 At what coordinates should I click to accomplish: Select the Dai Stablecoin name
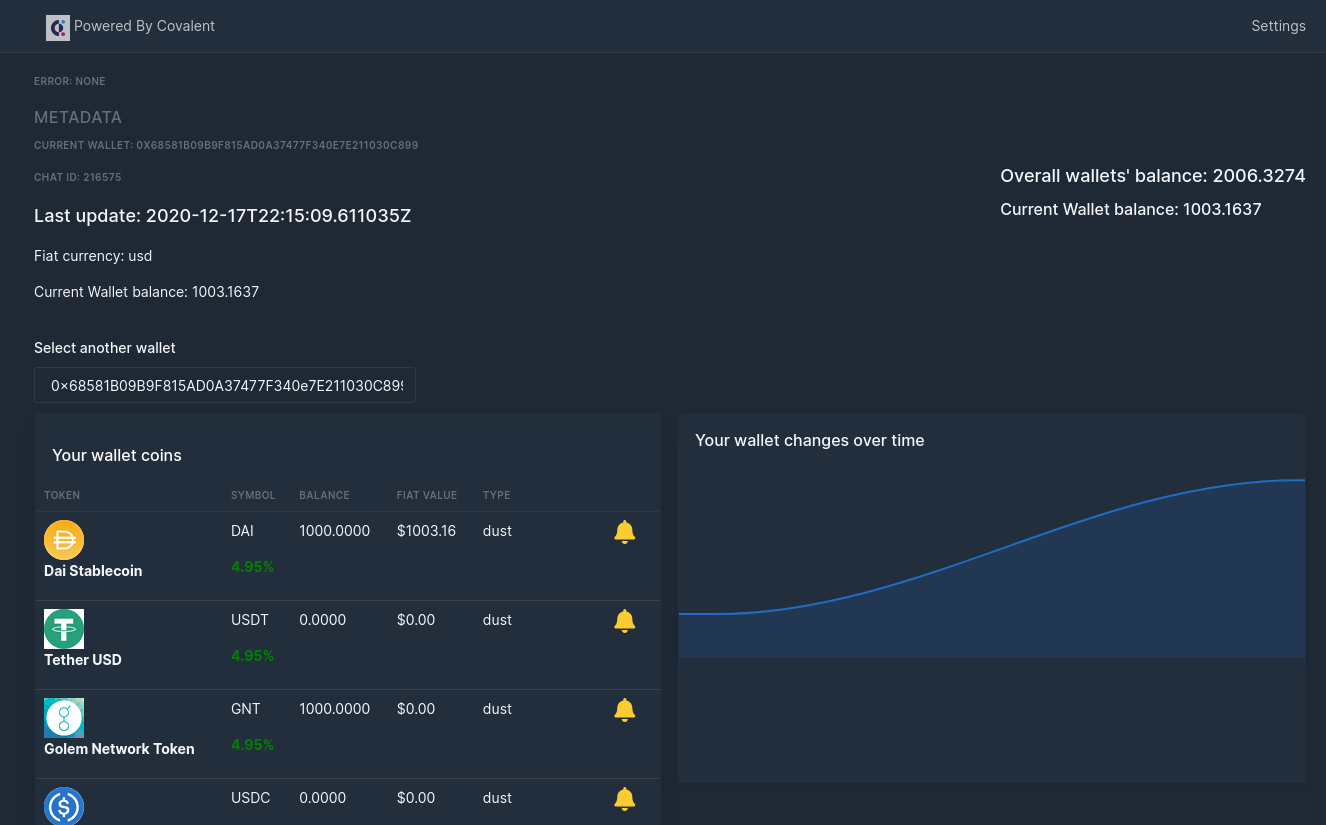[x=93, y=571]
